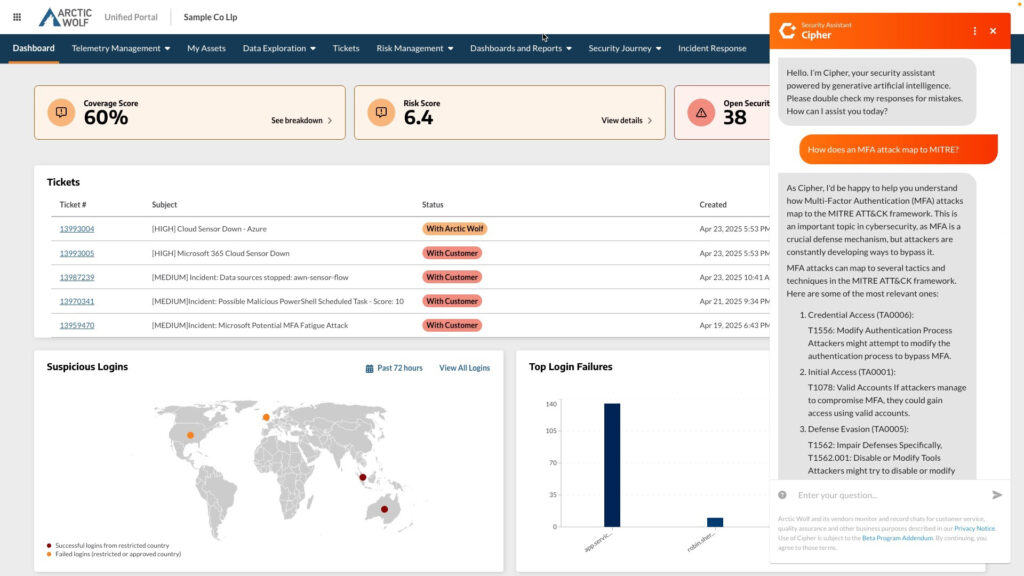Click the Possible Malicious PowerShell Scheduled Task subject
The width and height of the screenshot is (1024, 576).
[278, 302]
